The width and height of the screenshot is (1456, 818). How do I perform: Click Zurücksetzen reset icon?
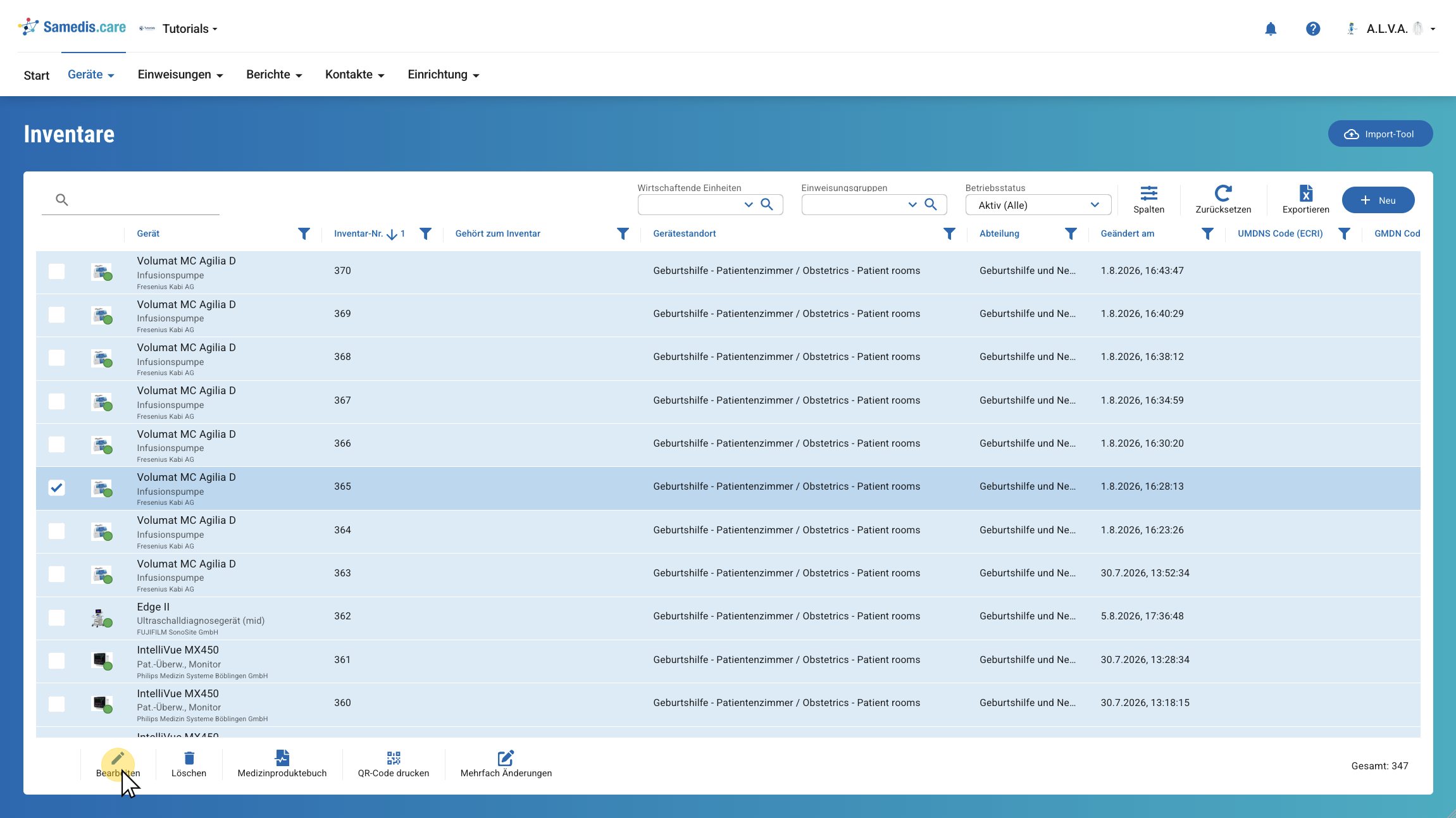click(1223, 193)
